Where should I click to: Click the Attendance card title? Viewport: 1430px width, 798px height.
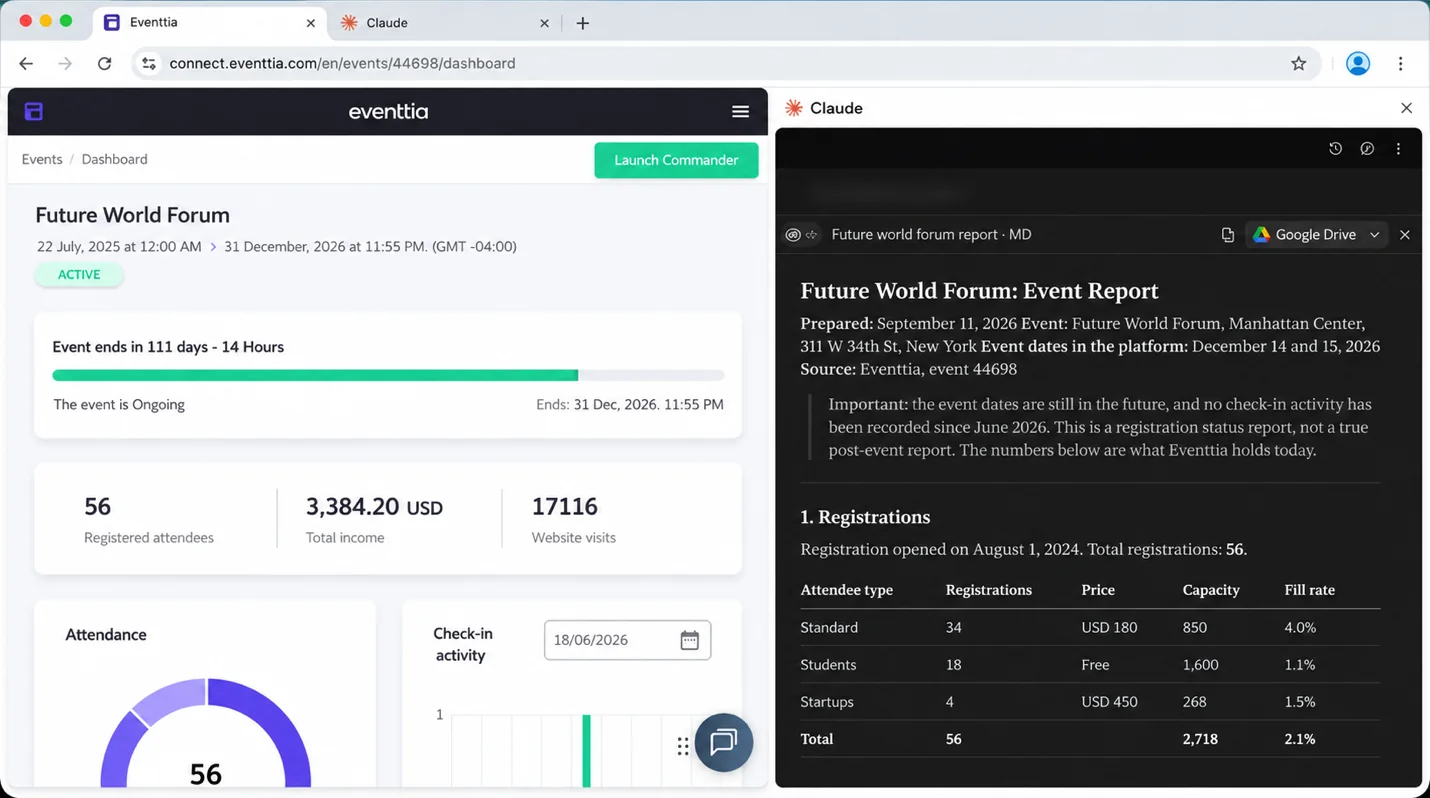[106, 635]
